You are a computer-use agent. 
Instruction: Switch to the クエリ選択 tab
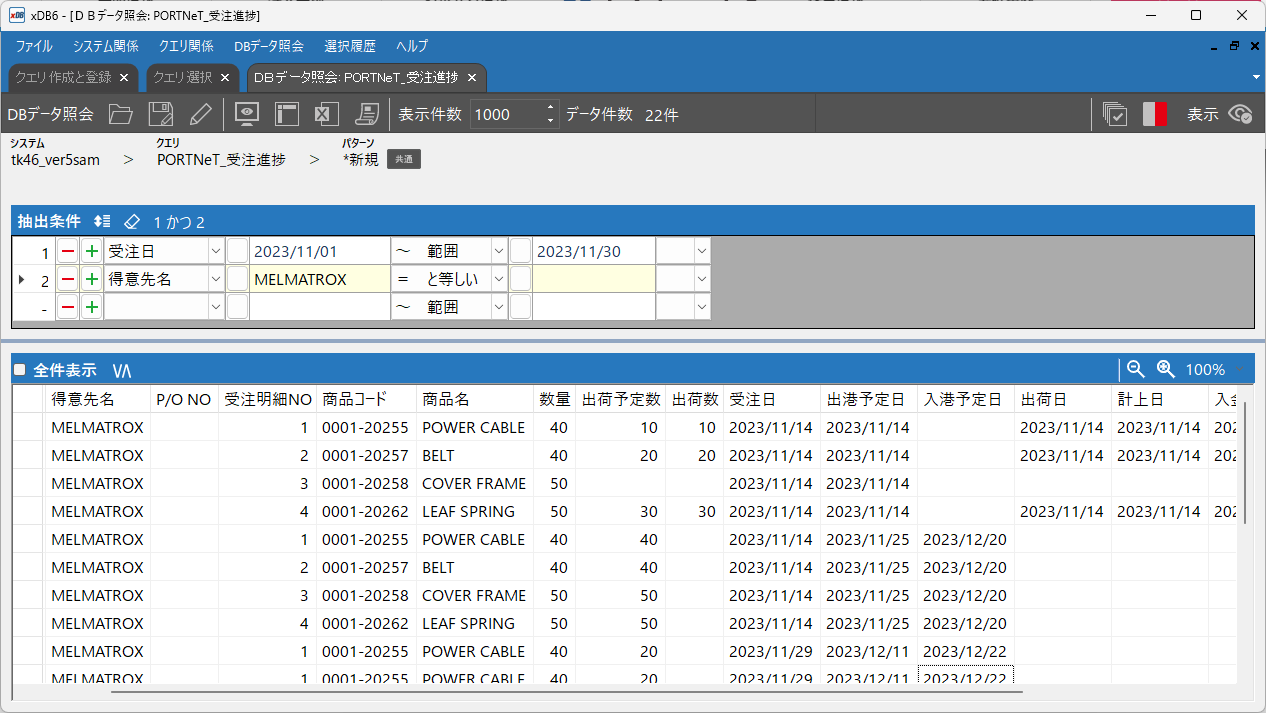point(182,77)
